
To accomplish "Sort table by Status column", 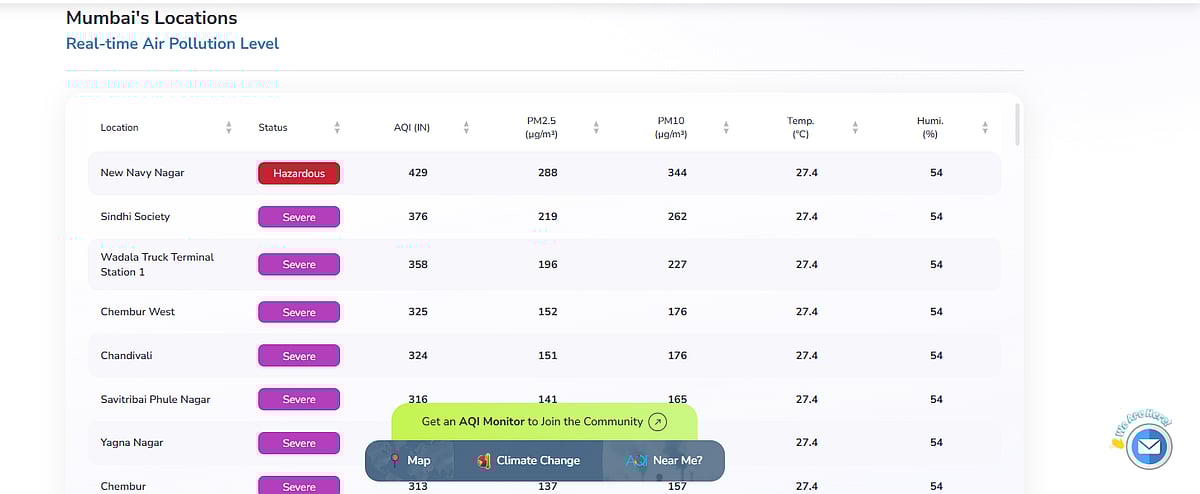I will (337, 127).
